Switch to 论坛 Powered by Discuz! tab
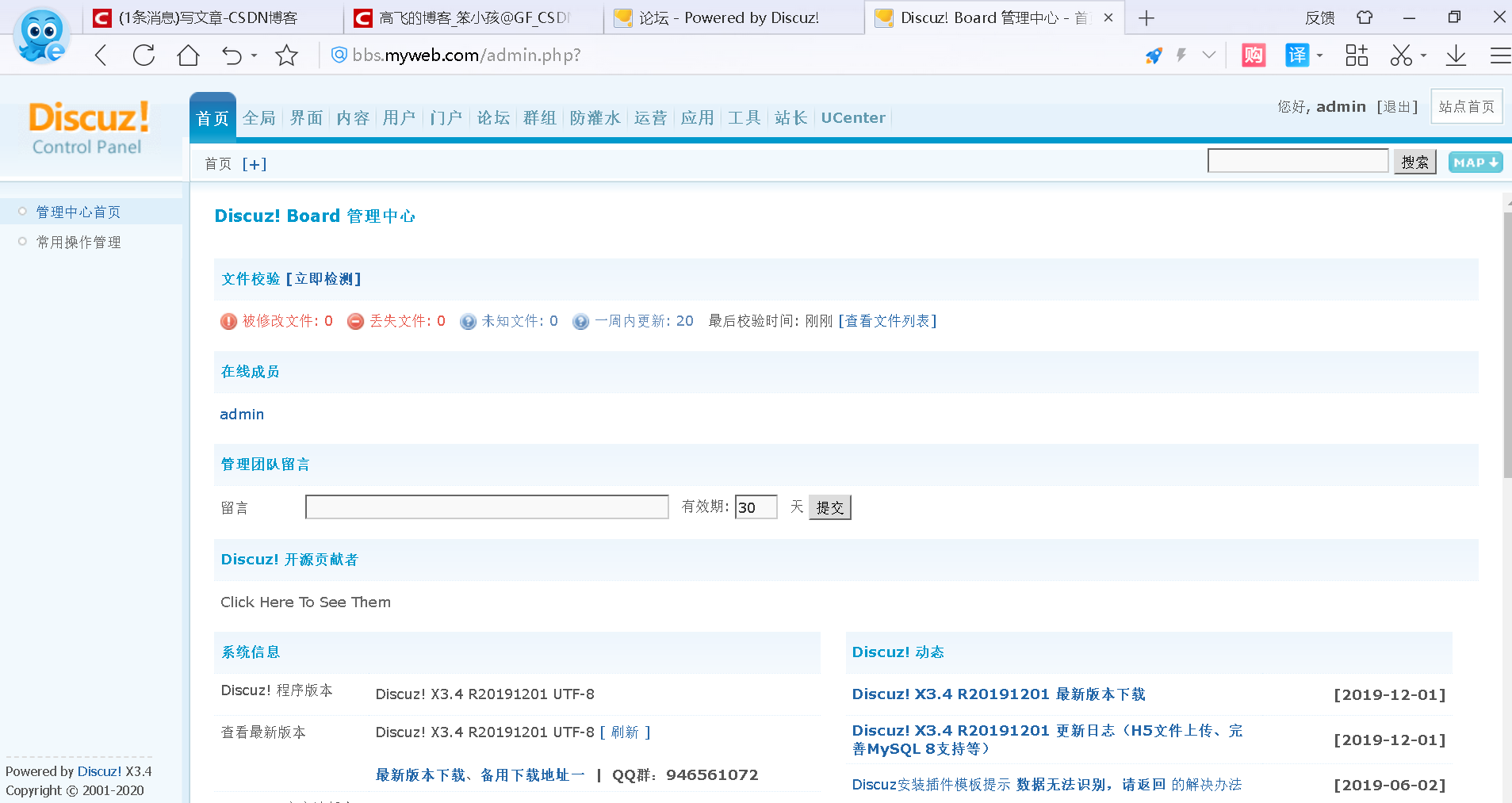1512x803 pixels. [x=734, y=17]
